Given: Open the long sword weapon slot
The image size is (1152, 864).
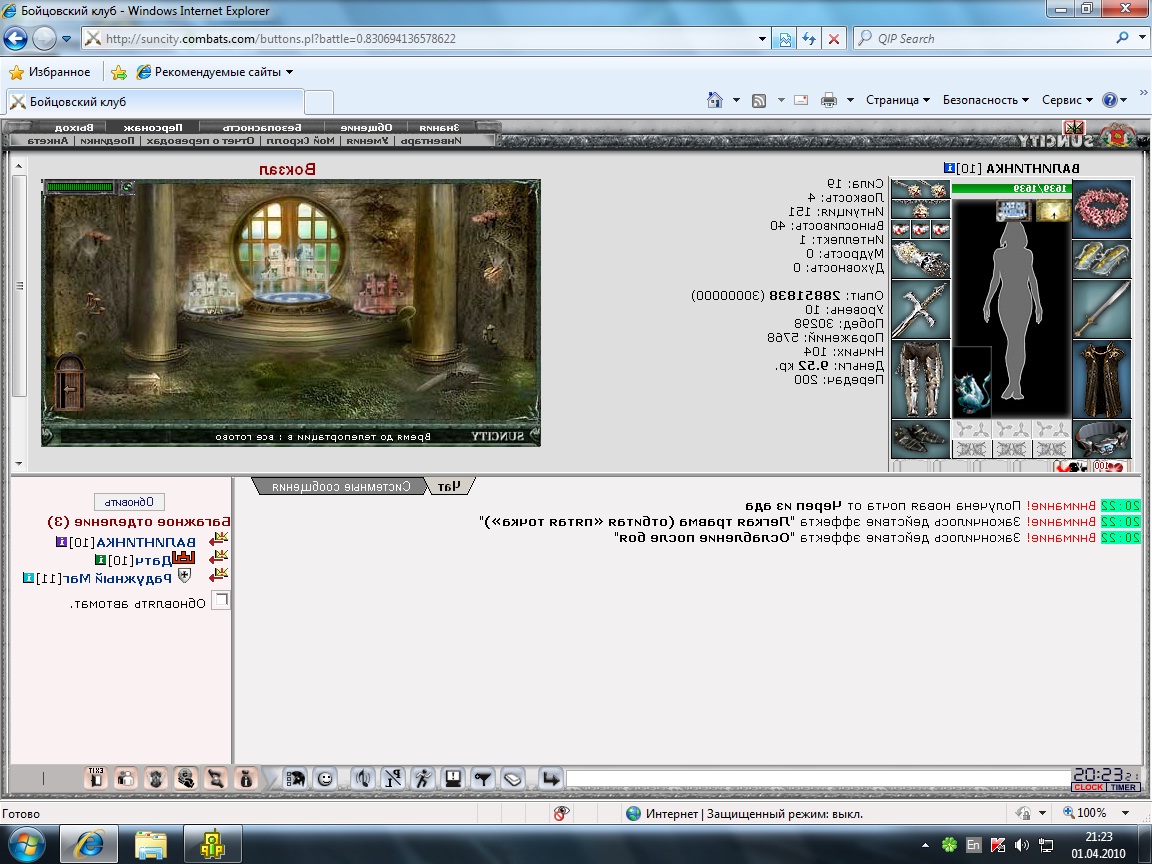Looking at the screenshot, I should (x=1102, y=309).
